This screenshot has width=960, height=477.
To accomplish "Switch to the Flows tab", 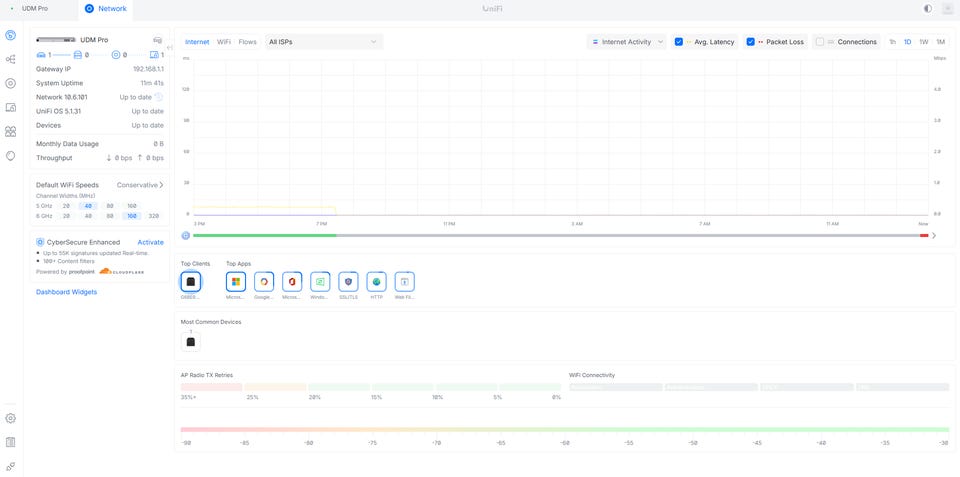I will 247,42.
